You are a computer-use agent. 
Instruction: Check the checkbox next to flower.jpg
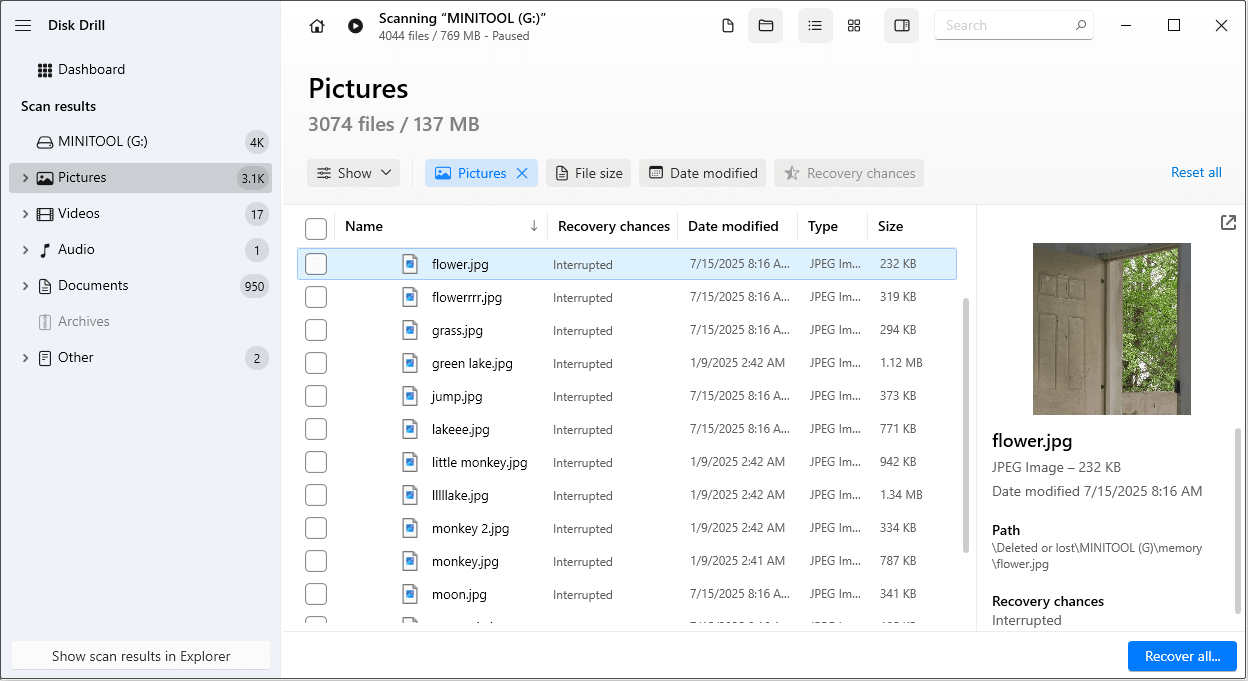315,264
